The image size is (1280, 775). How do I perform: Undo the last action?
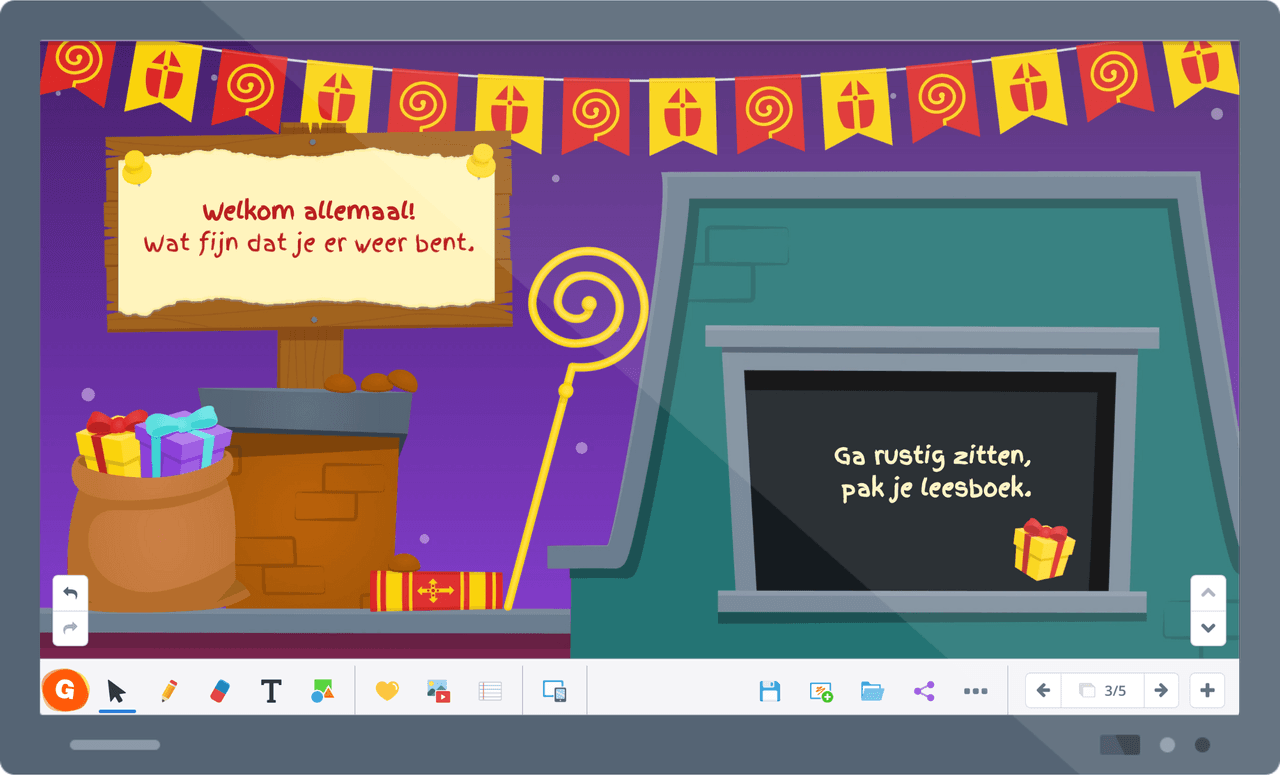tap(70, 592)
